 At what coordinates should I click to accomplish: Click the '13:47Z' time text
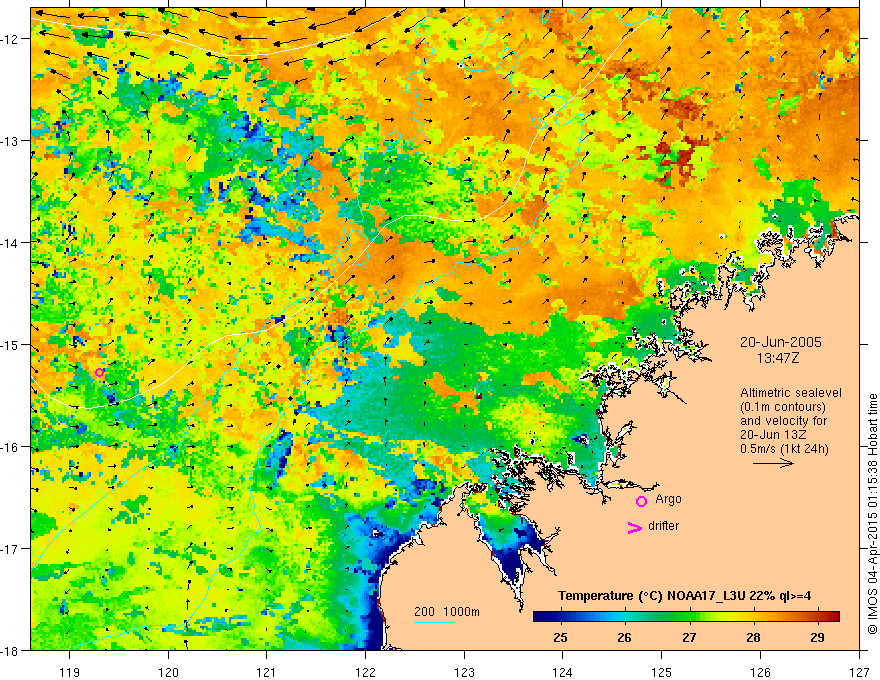click(778, 357)
